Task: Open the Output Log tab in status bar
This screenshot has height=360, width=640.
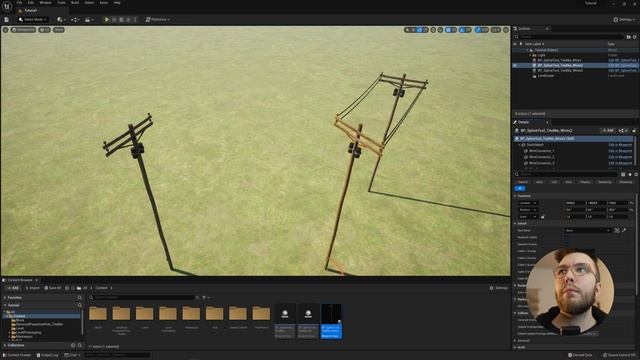Action: point(47,355)
